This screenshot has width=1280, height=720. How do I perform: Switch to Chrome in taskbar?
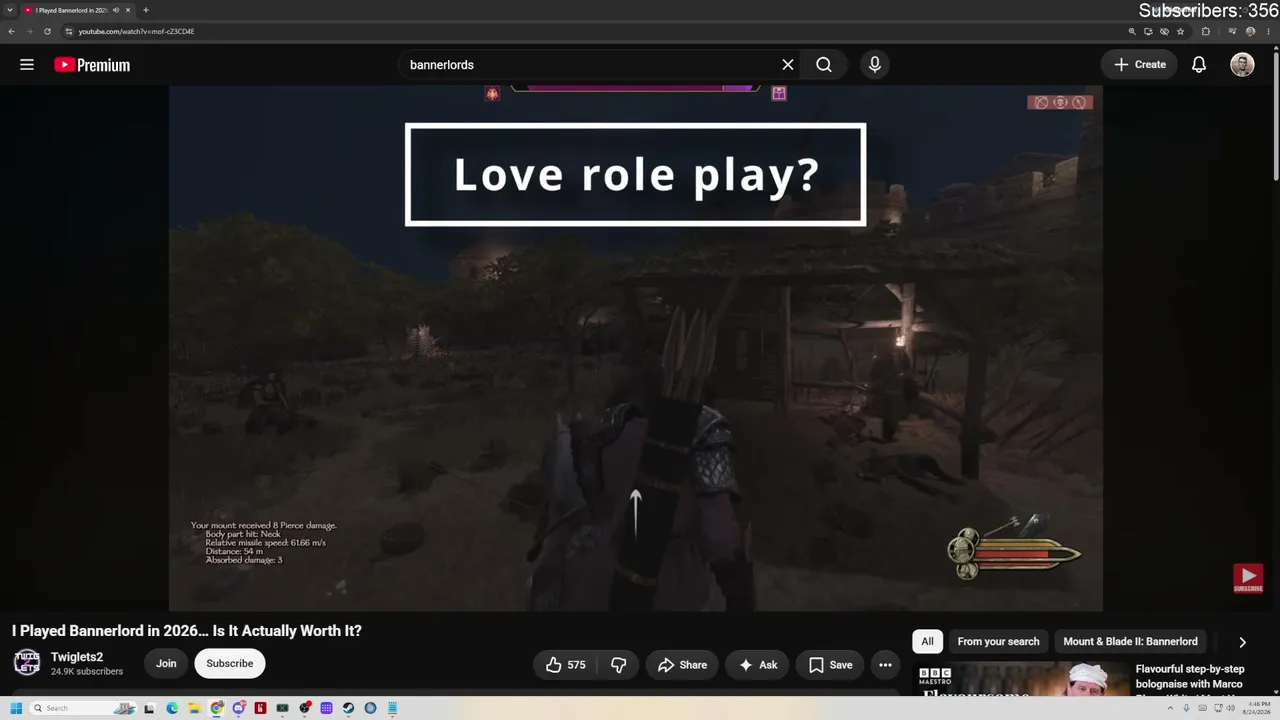[216, 708]
